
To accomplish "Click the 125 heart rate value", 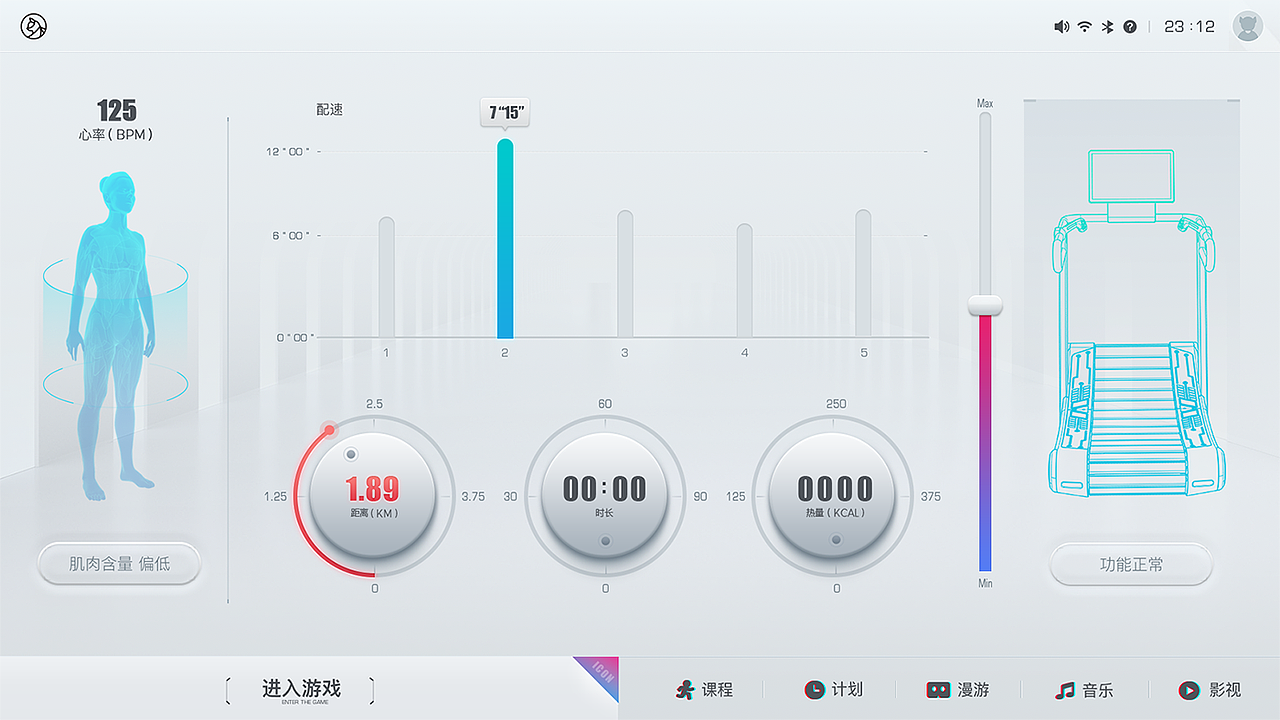I will click(117, 110).
